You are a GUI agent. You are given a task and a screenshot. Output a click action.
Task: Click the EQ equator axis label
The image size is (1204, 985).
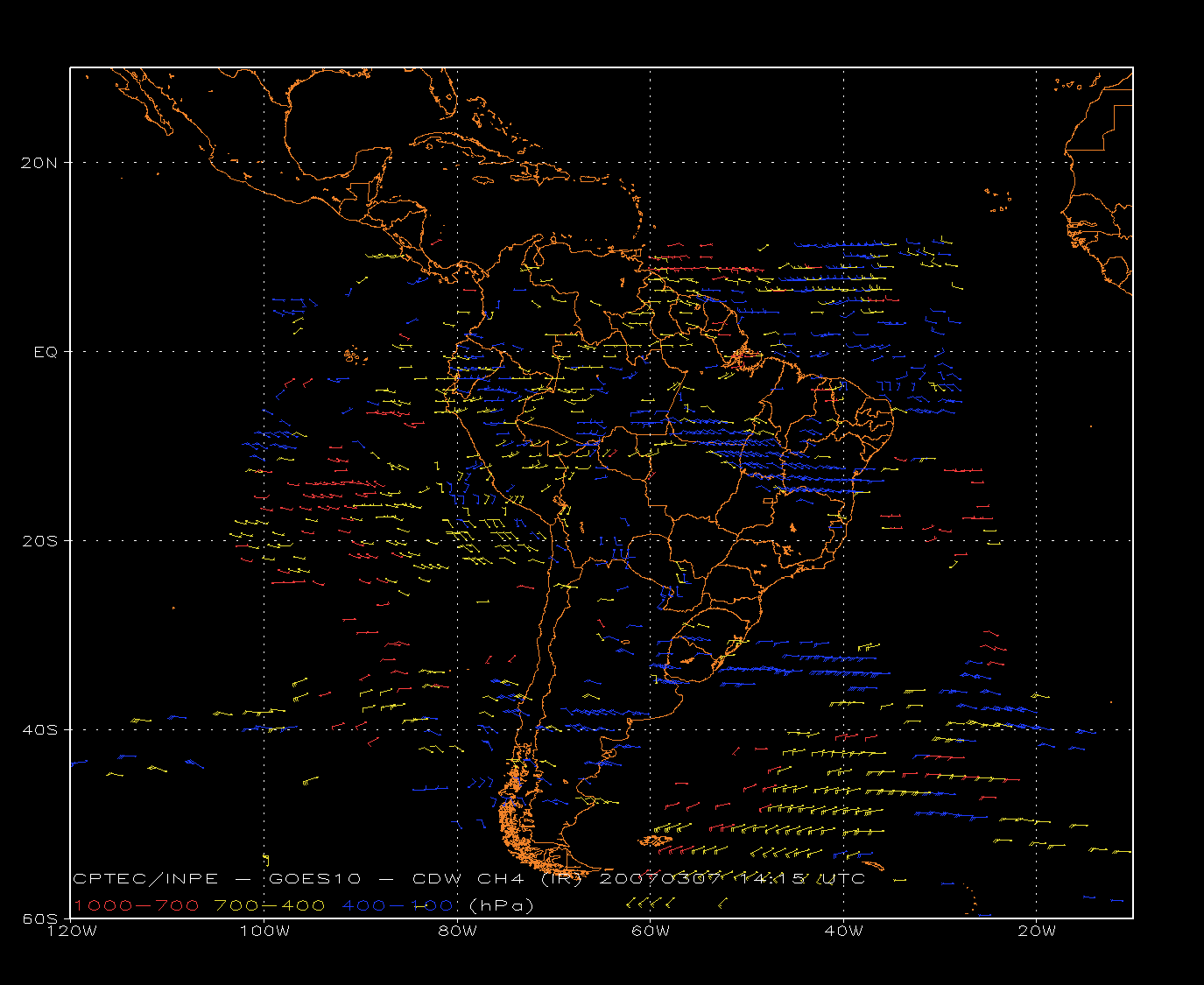coord(46,352)
